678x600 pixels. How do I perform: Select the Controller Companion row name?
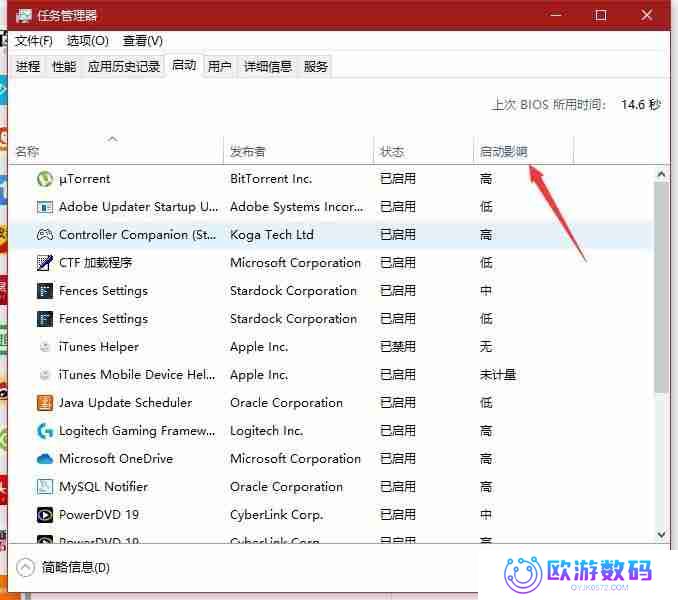tap(138, 235)
